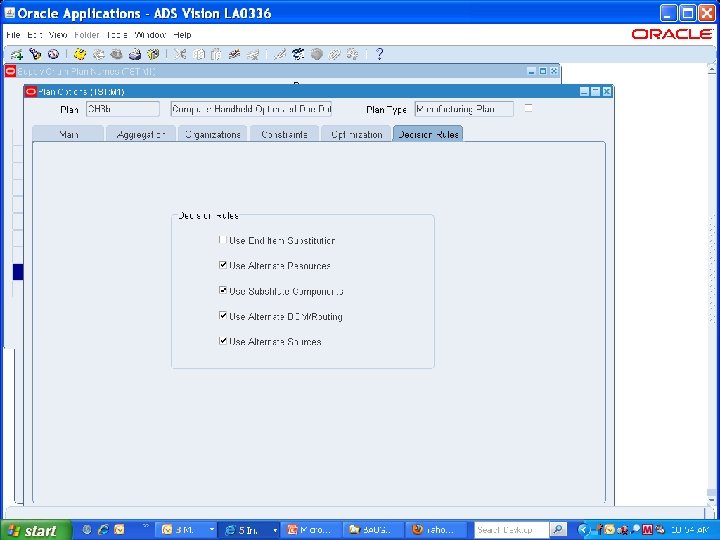Click the Cut scissors icon
Viewport: 720px width, 540px height.
click(180, 54)
